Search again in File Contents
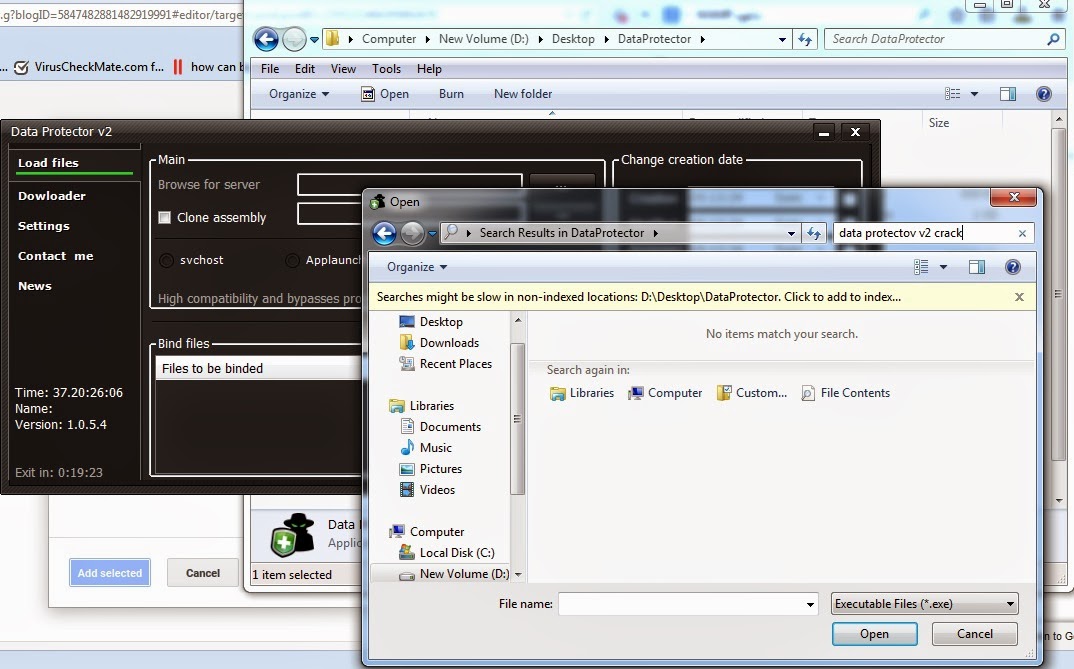Screen dimensions: 1074x669 coord(846,393)
